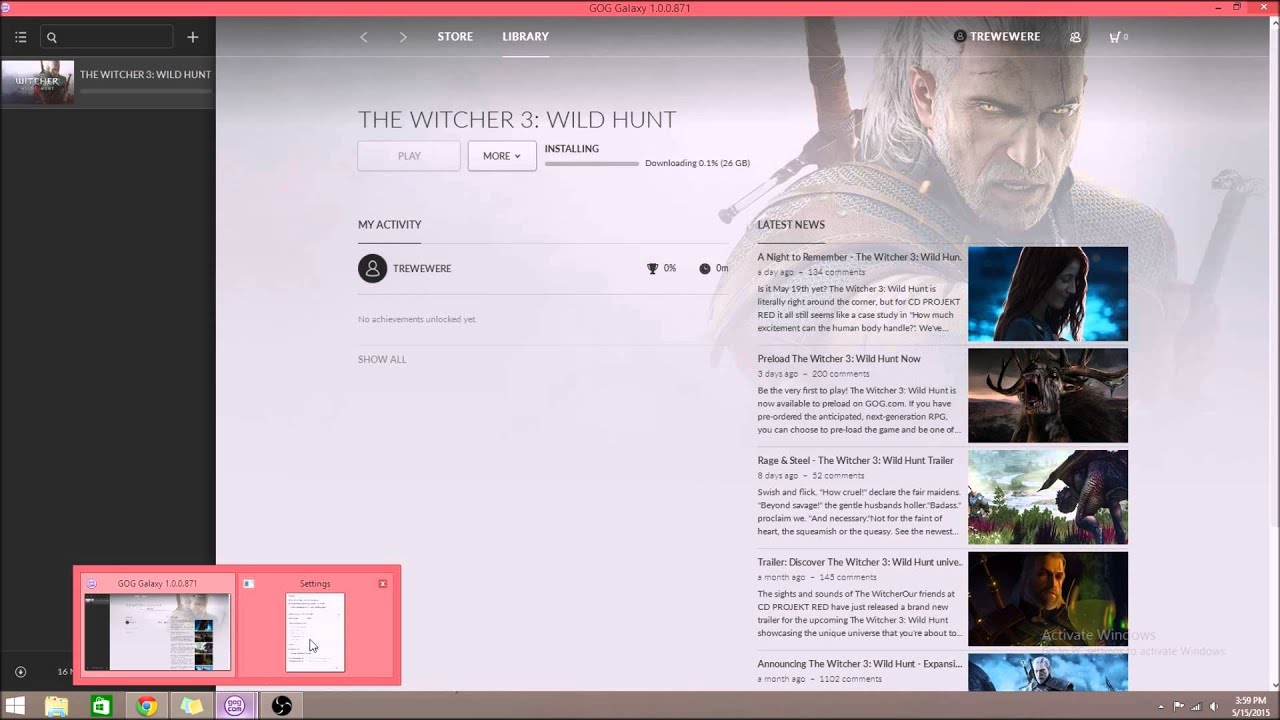
Task: Open 'Trailer: Discover The Witcher 3' article
Action: [859, 562]
